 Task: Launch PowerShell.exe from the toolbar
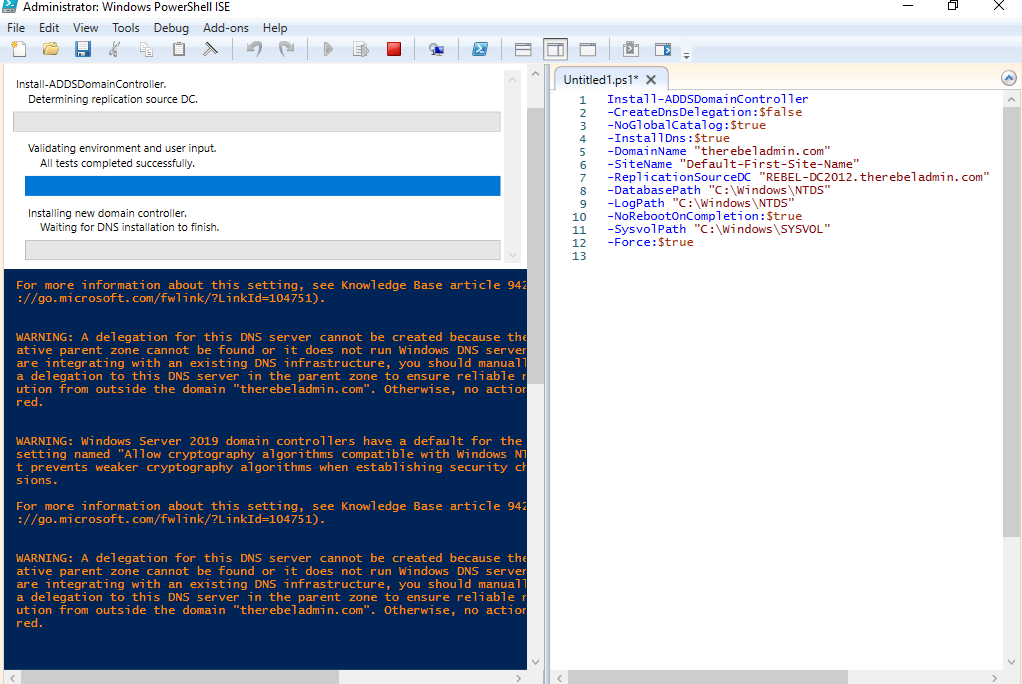(480, 50)
